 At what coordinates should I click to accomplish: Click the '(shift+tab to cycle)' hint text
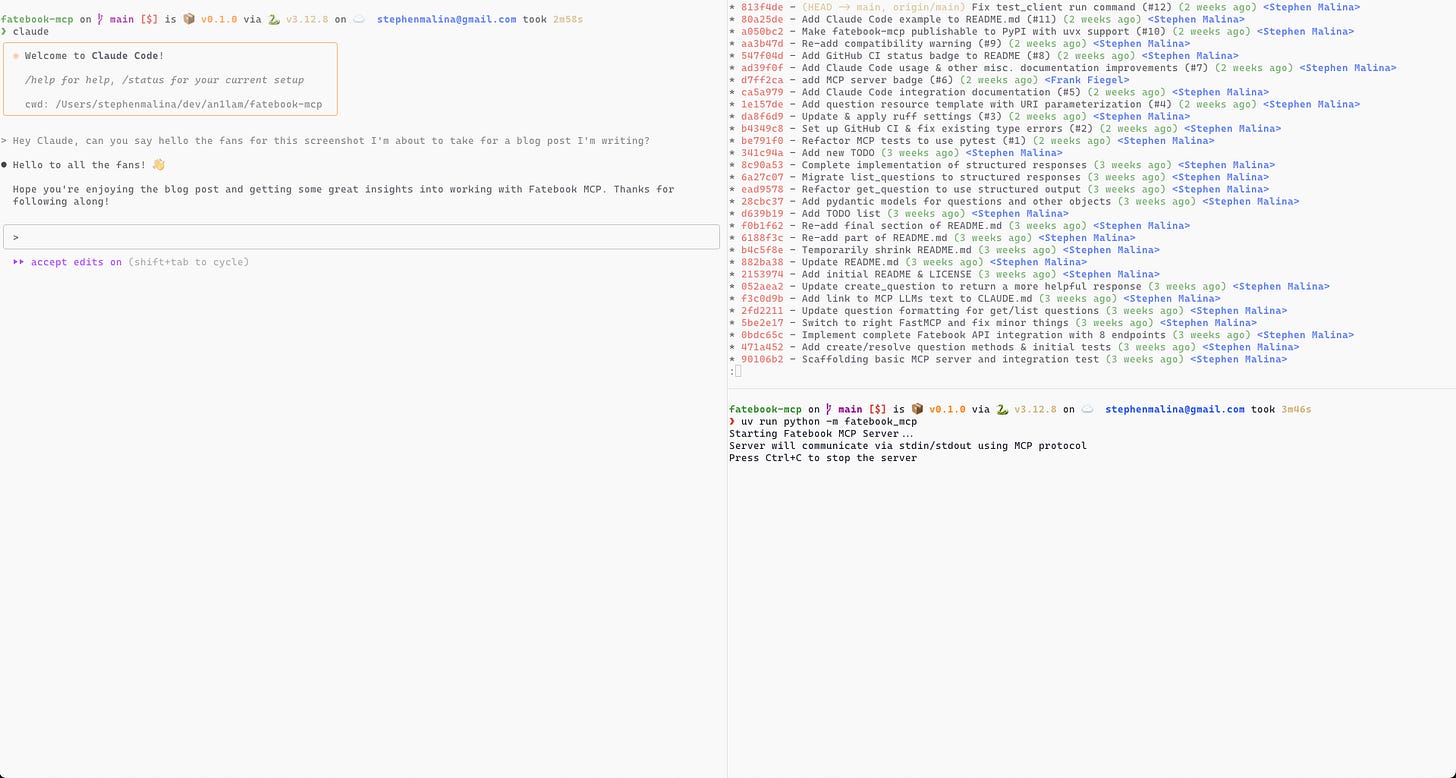pyautogui.click(x=188, y=262)
